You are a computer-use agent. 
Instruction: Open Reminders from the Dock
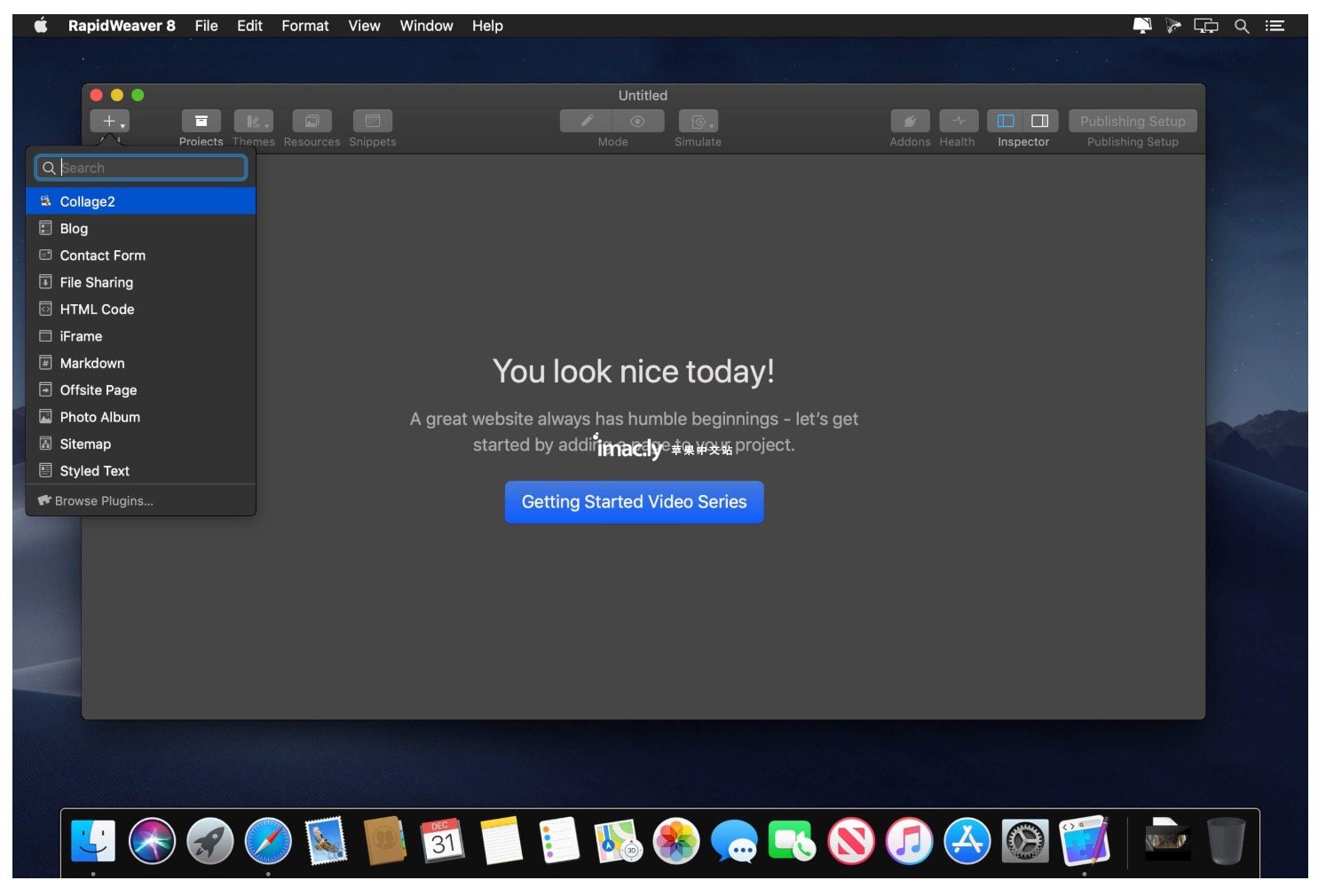point(559,841)
